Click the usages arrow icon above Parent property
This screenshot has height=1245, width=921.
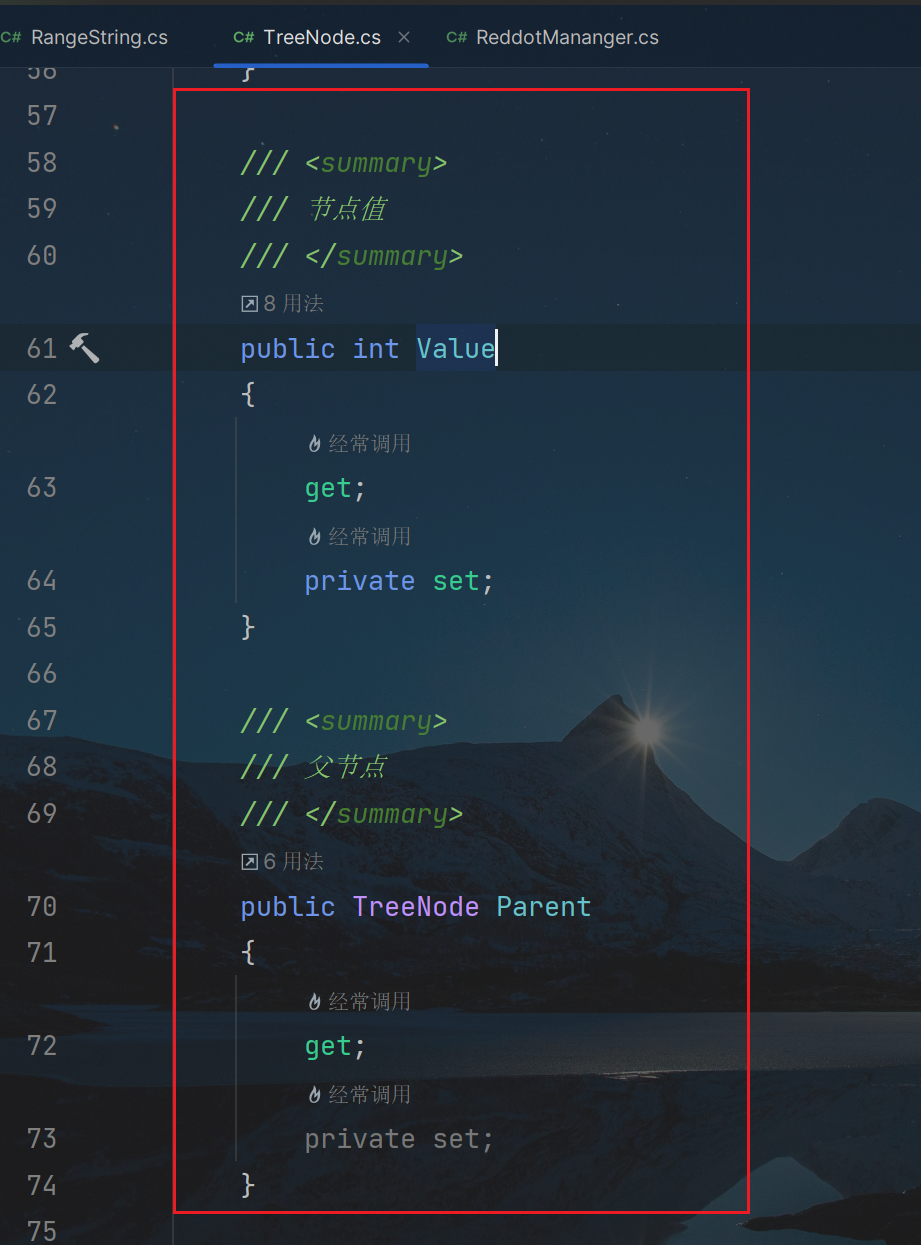pyautogui.click(x=250, y=861)
